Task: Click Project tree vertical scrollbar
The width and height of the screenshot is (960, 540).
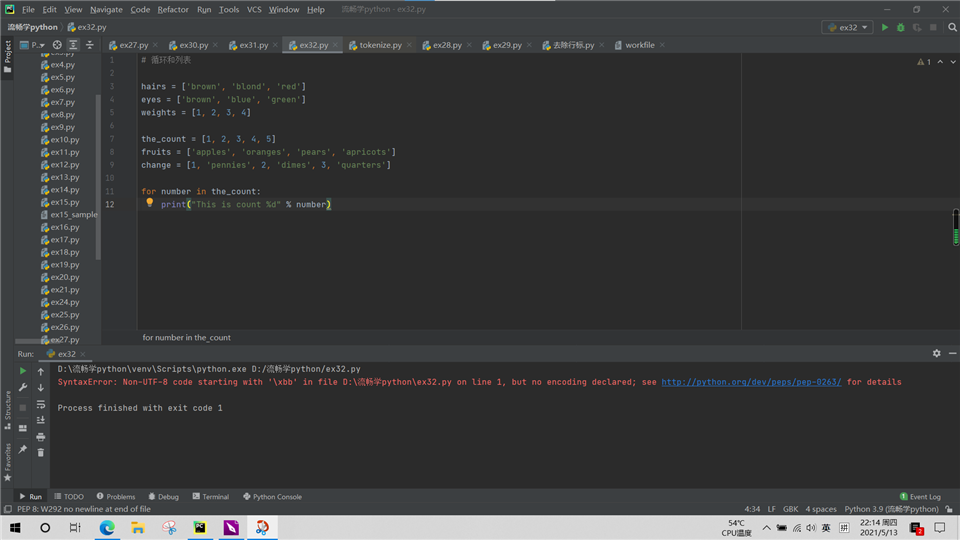Action: tap(98, 176)
